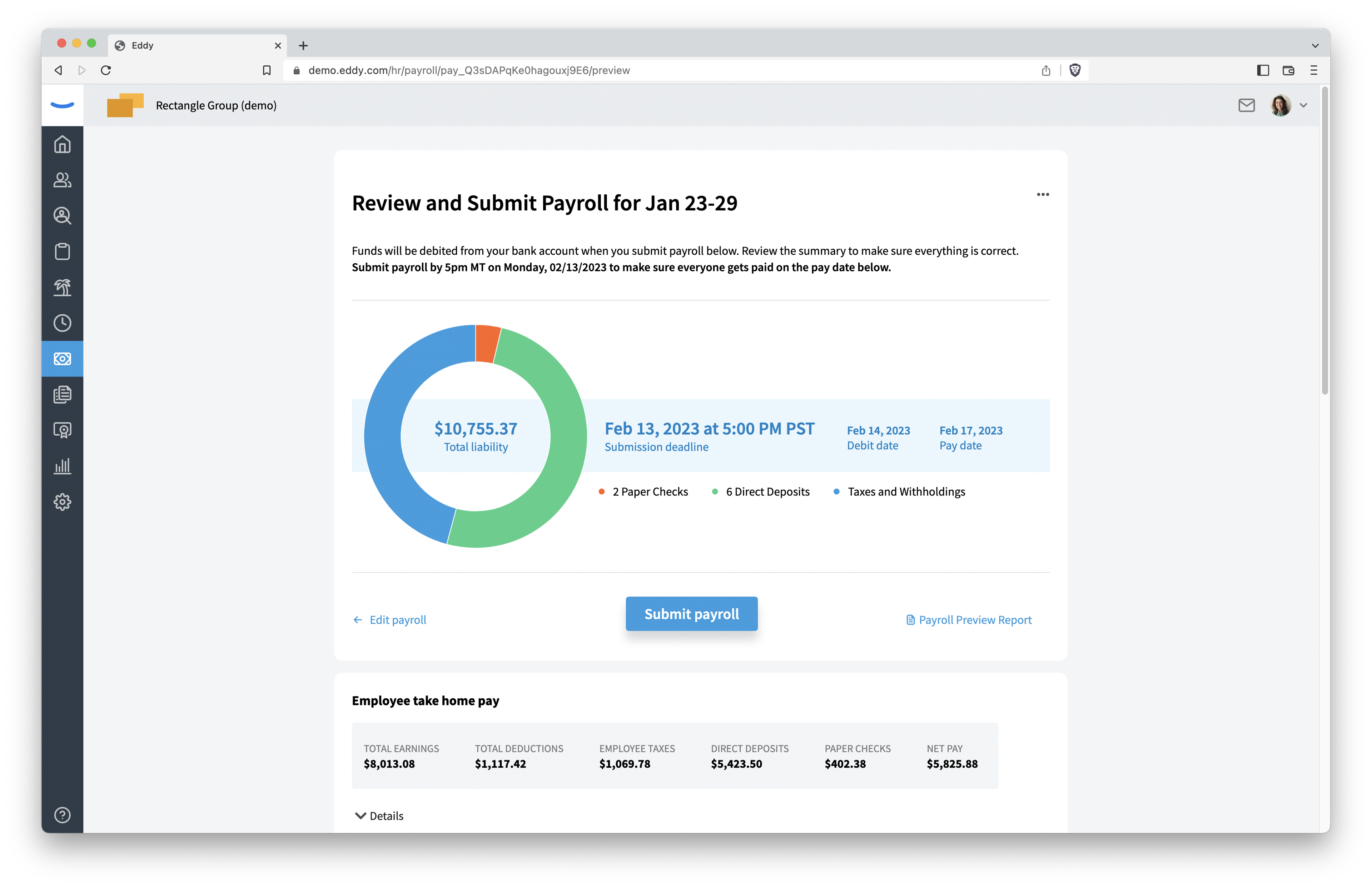Click the 'Taxes and Withholdings' legend label
Viewport: 1372px width, 888px height.
pyautogui.click(x=906, y=492)
